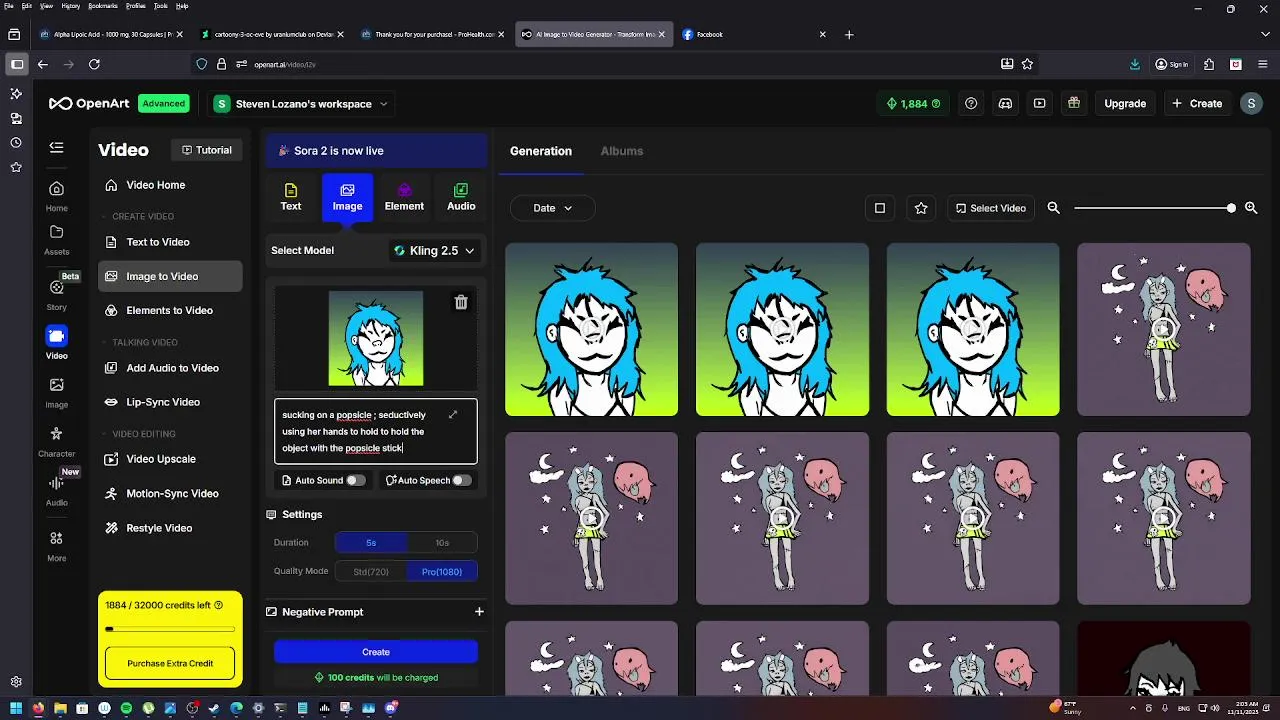1280x720 pixels.
Task: Click the help question mark icon
Action: [x=971, y=103]
